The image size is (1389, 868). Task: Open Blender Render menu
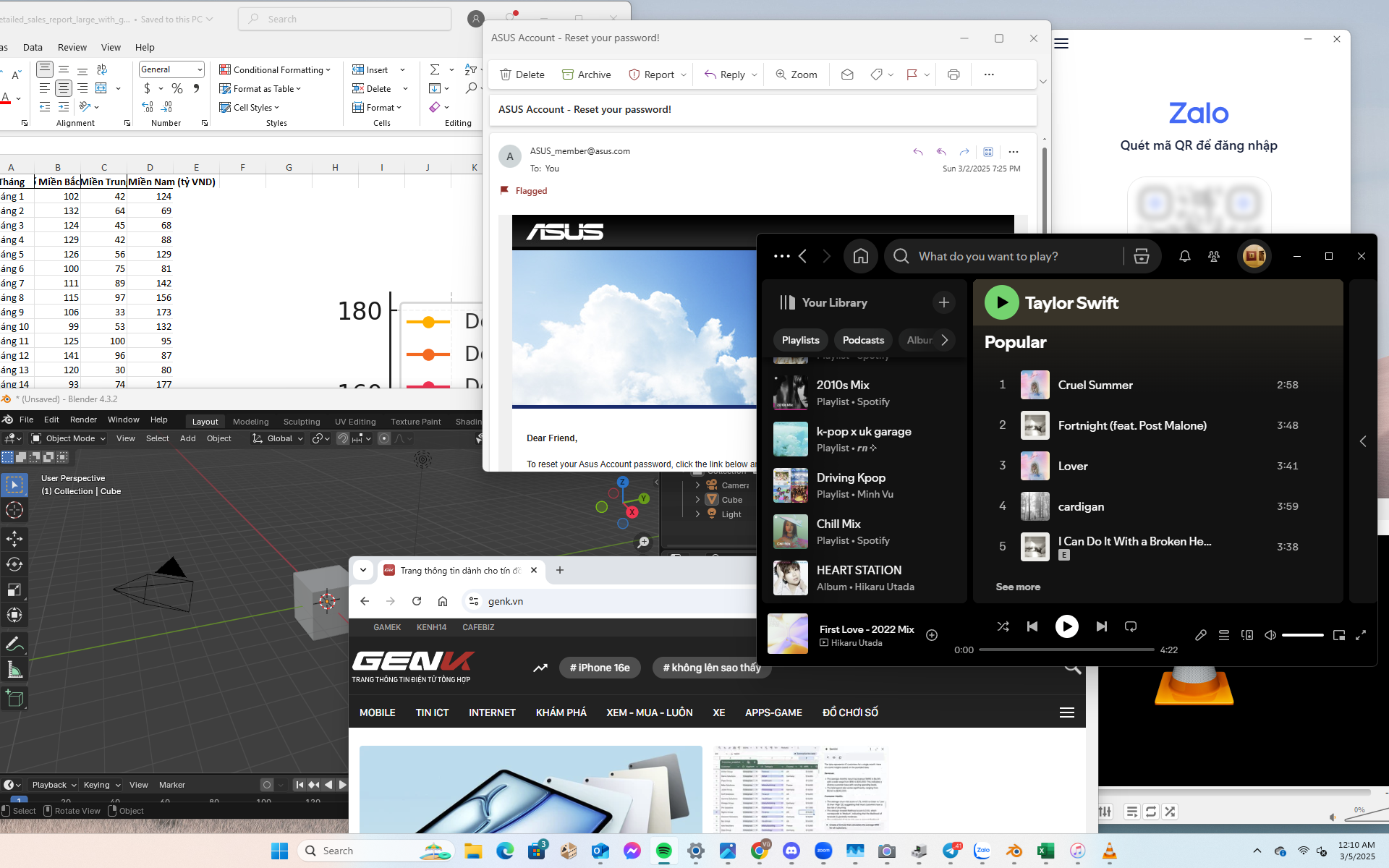coord(83,420)
